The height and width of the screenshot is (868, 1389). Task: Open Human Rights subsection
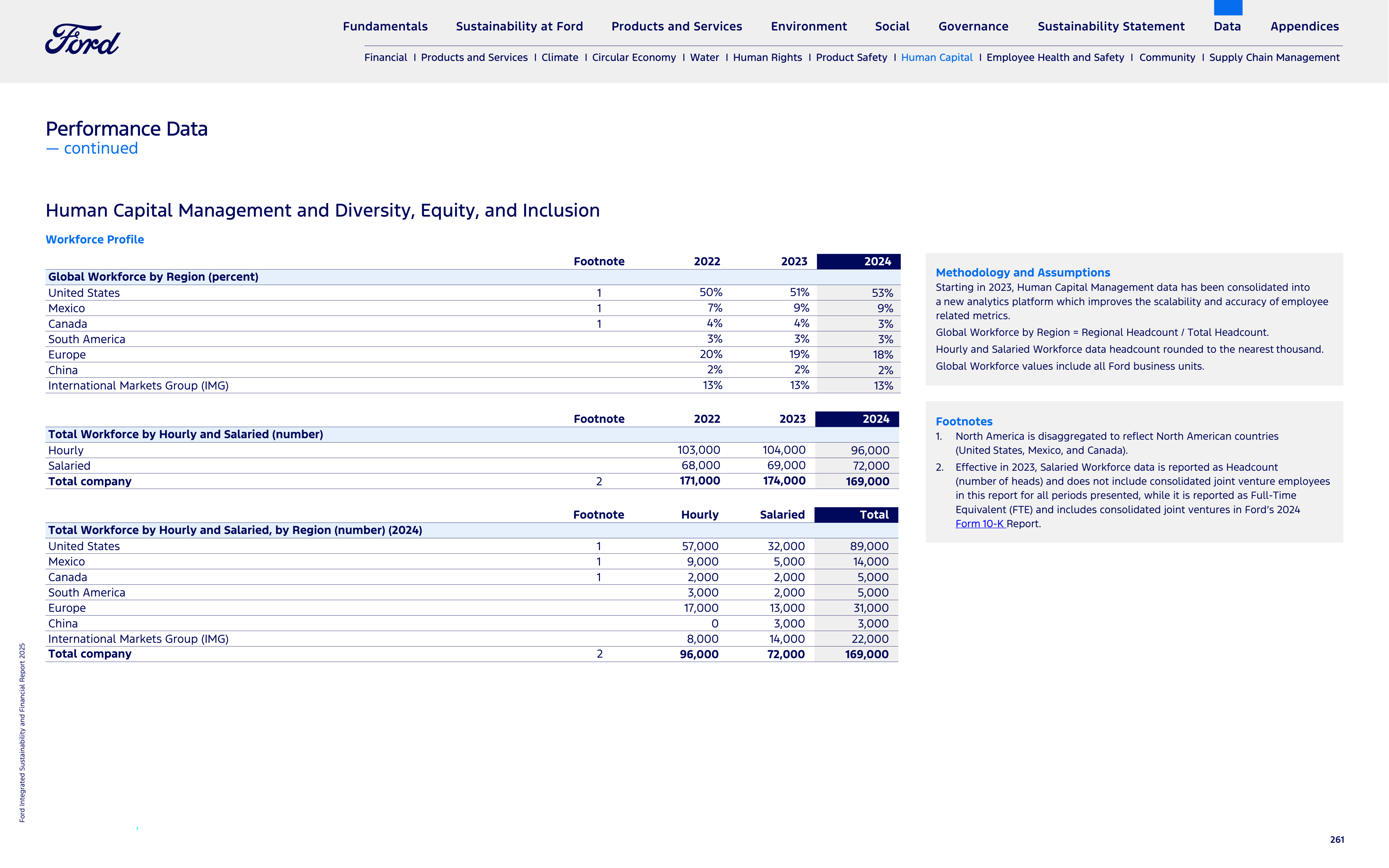(767, 58)
